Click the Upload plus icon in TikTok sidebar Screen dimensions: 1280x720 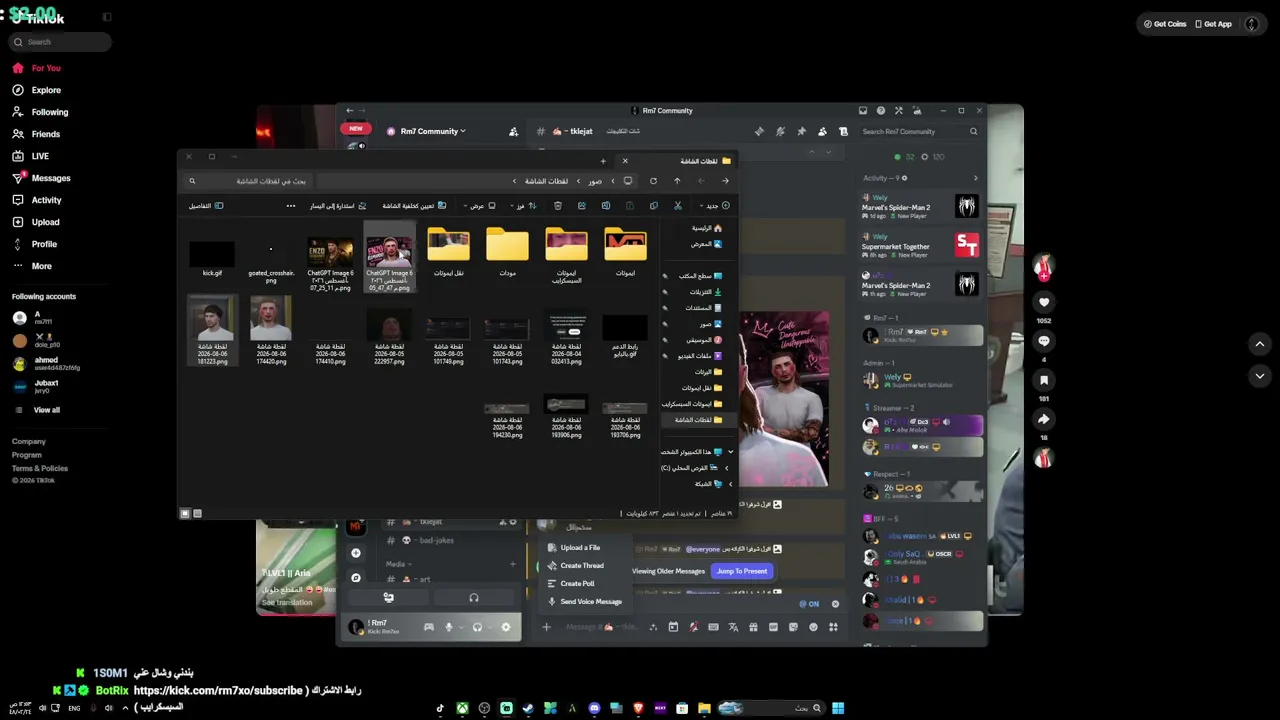tap(18, 222)
